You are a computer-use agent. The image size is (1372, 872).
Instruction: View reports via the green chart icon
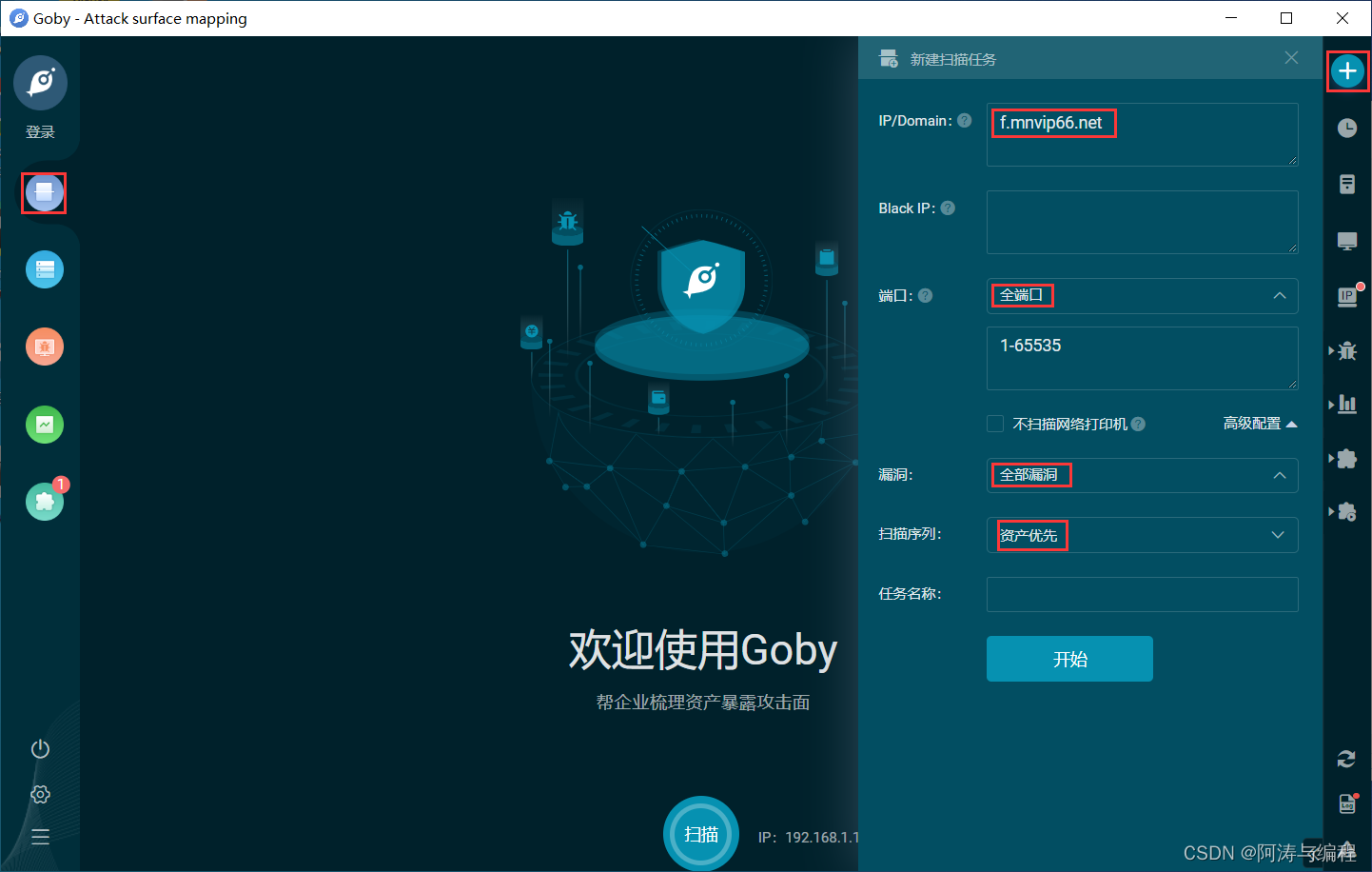44,425
